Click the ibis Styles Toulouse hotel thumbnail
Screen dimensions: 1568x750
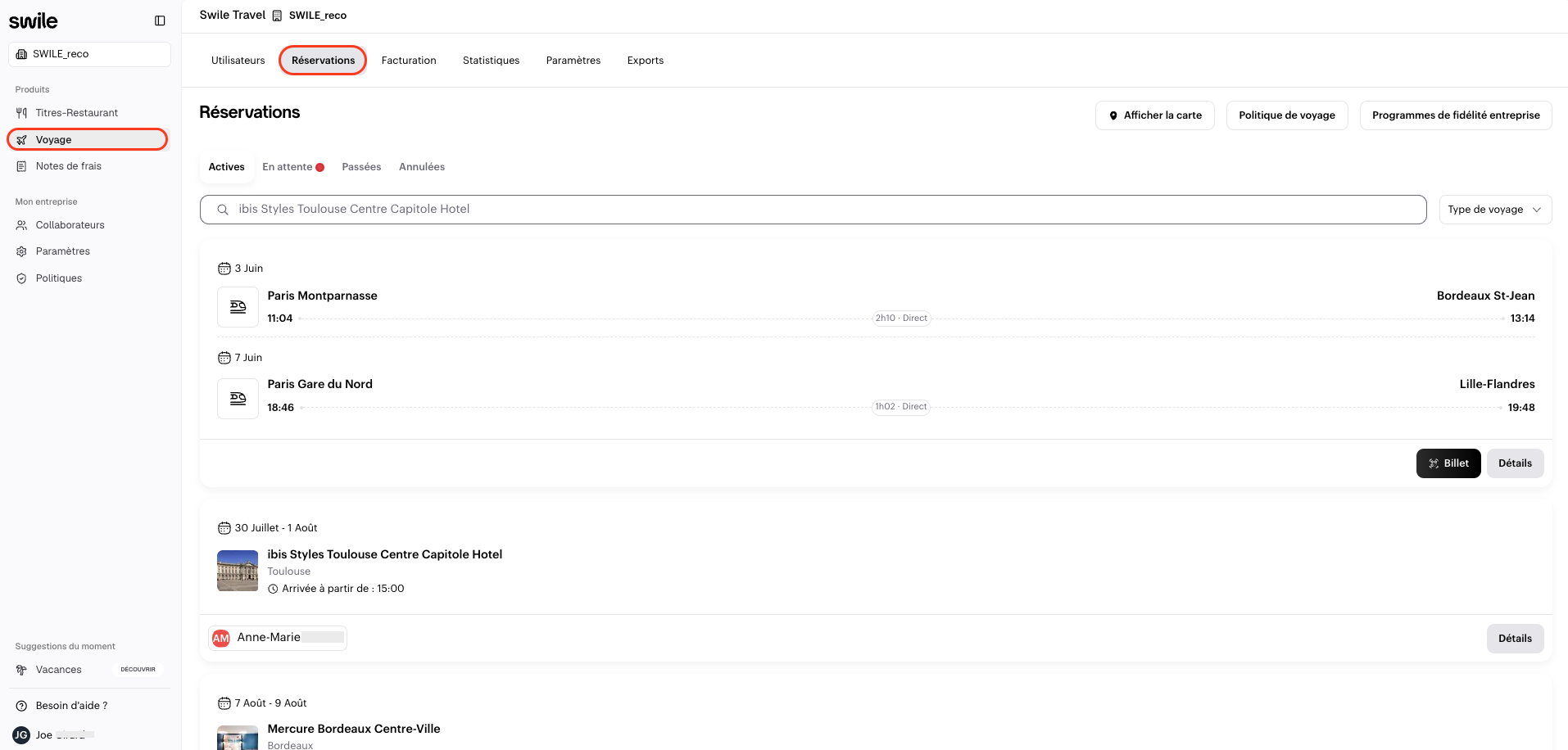[x=238, y=571]
